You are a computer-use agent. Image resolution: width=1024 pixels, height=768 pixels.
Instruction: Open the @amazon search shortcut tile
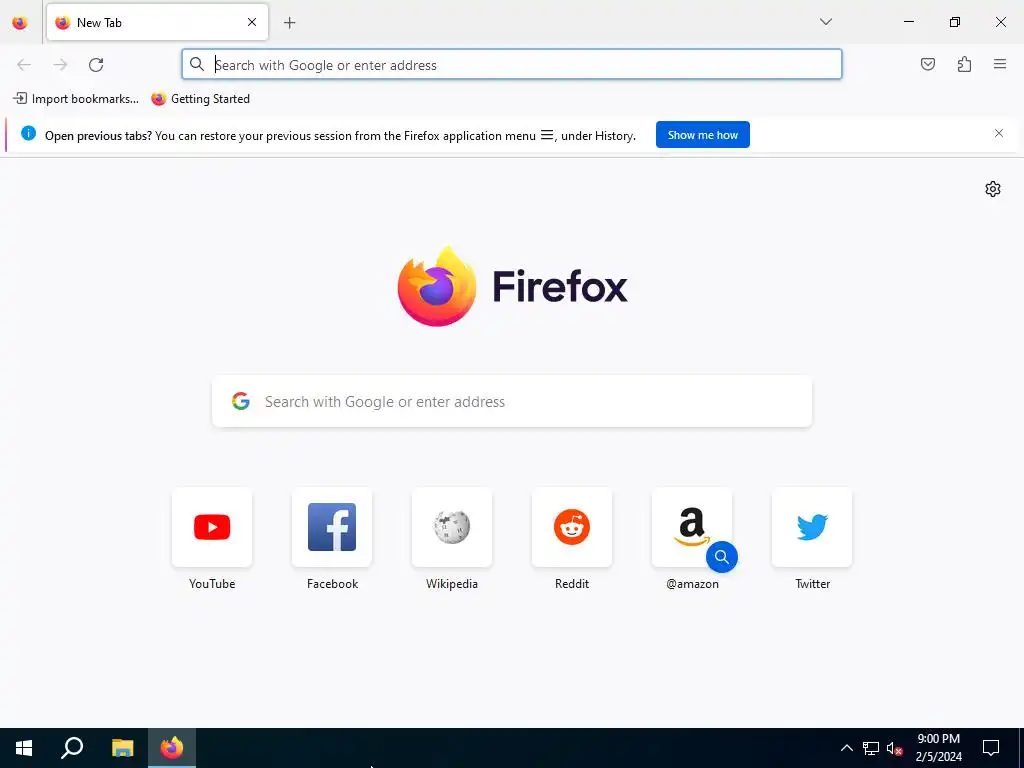pos(692,527)
